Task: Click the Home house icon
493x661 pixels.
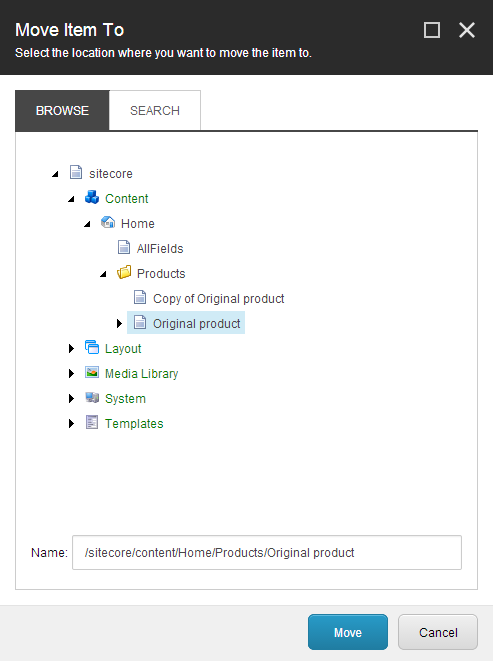Action: click(x=108, y=223)
